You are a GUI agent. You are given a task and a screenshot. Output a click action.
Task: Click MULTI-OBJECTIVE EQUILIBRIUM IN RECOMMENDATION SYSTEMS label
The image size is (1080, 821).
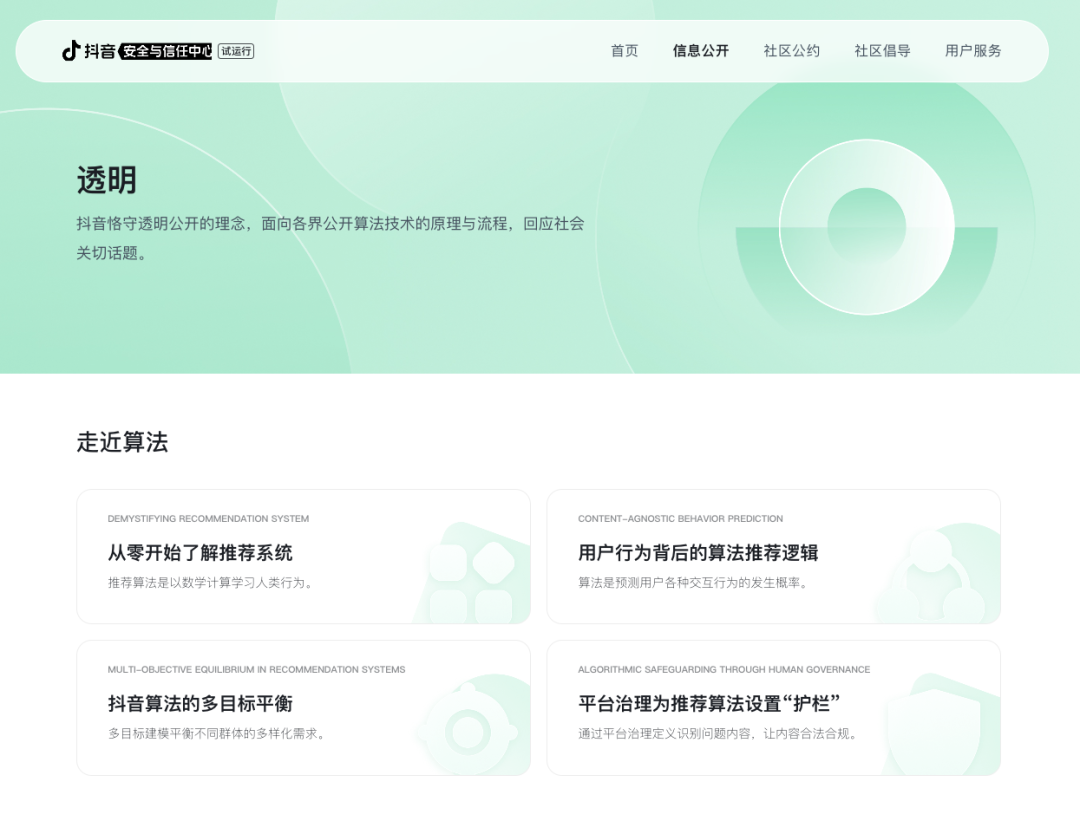(x=256, y=669)
